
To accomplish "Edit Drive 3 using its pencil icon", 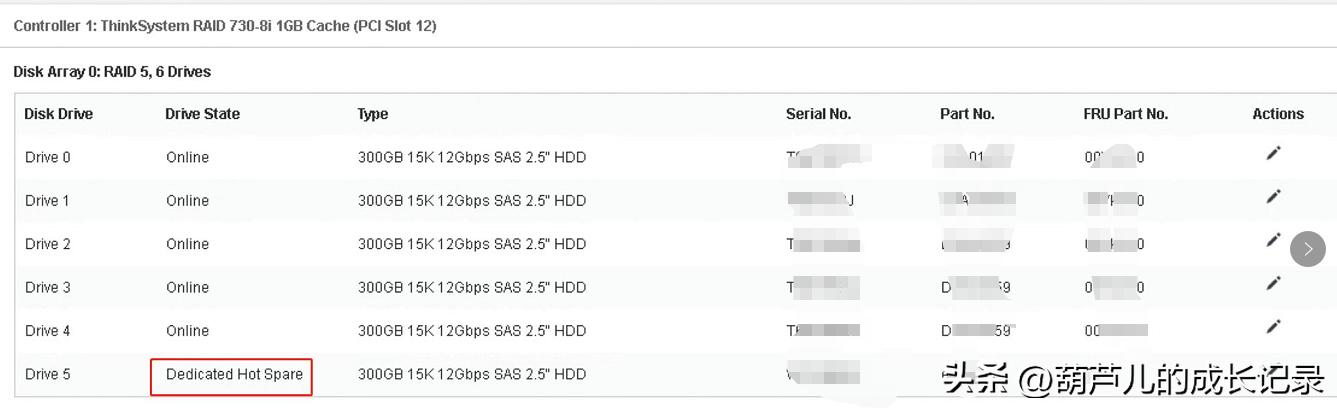I will [1273, 284].
